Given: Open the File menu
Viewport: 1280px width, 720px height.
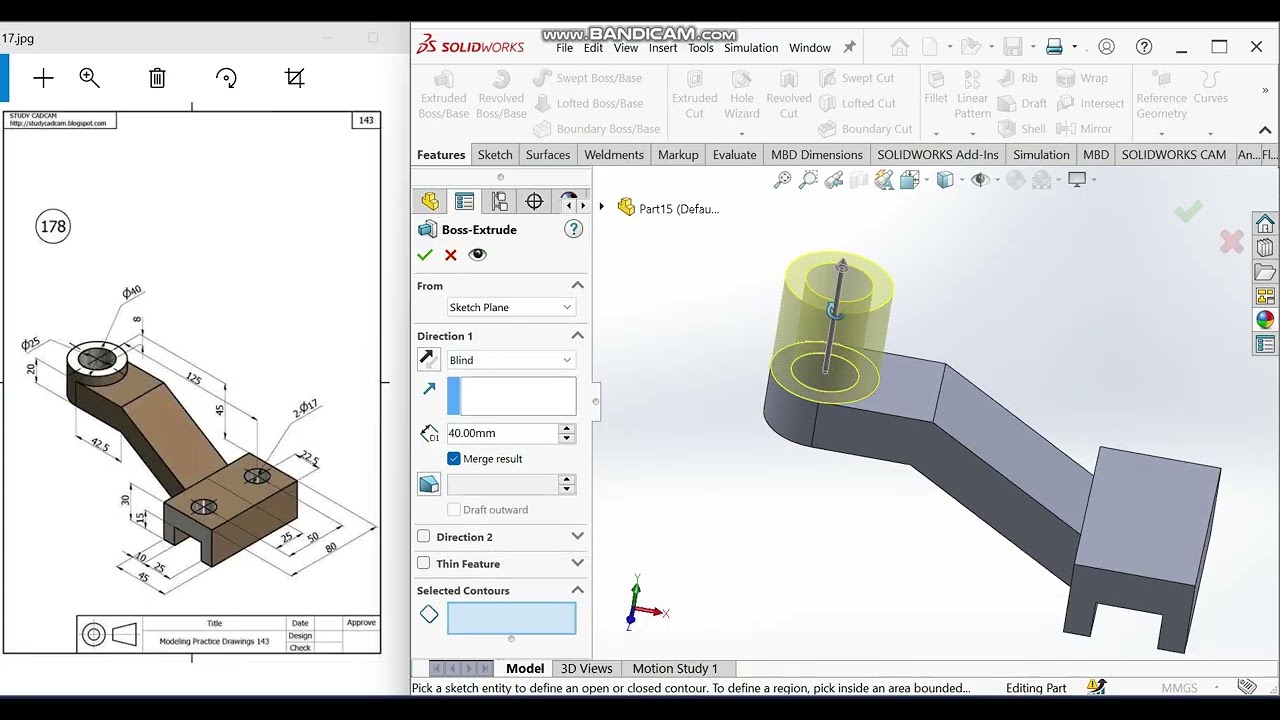Looking at the screenshot, I should 564,48.
